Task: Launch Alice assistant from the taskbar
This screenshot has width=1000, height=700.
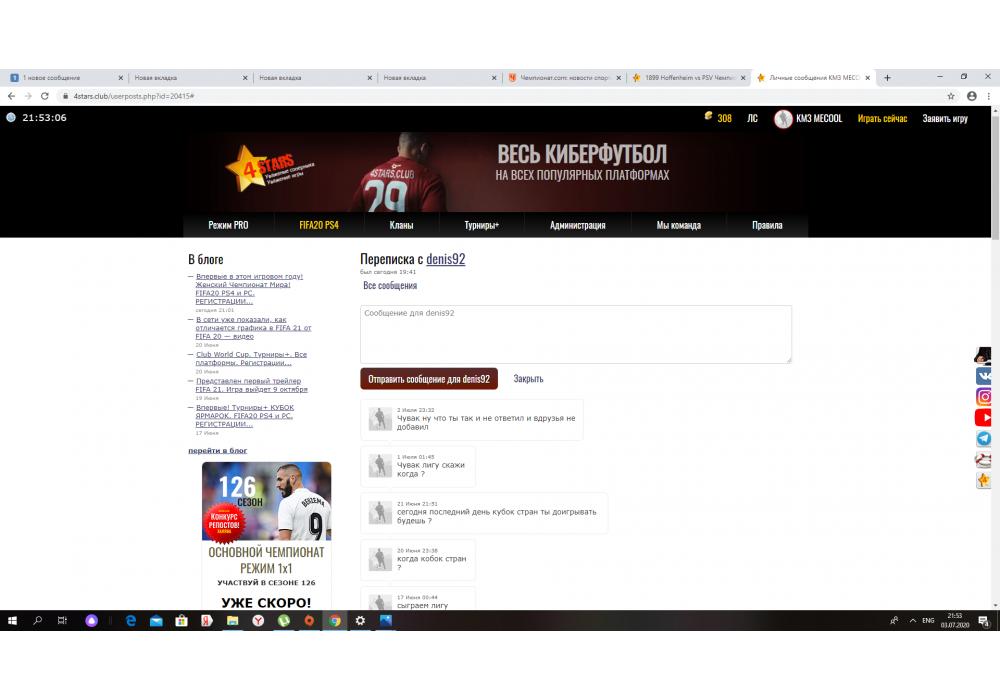Action: click(92, 620)
